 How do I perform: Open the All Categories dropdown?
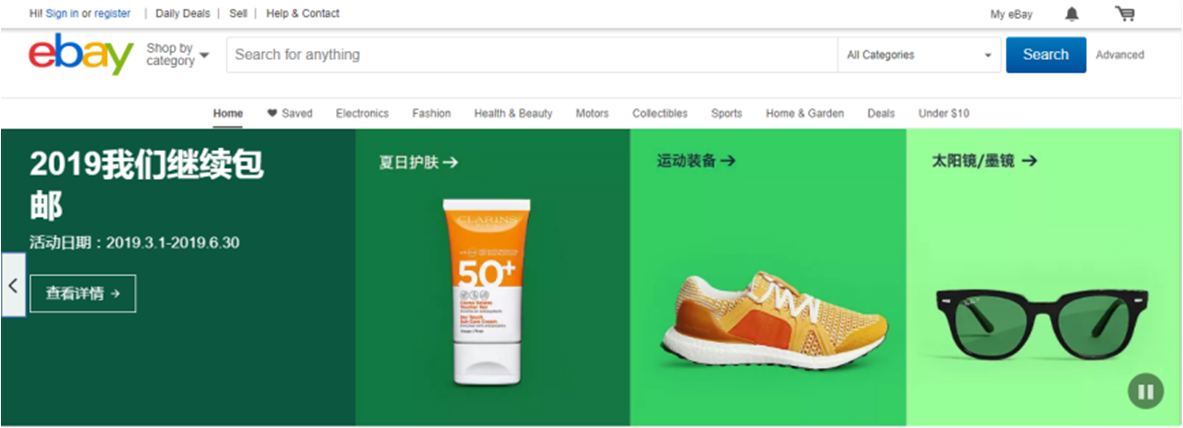(x=918, y=55)
